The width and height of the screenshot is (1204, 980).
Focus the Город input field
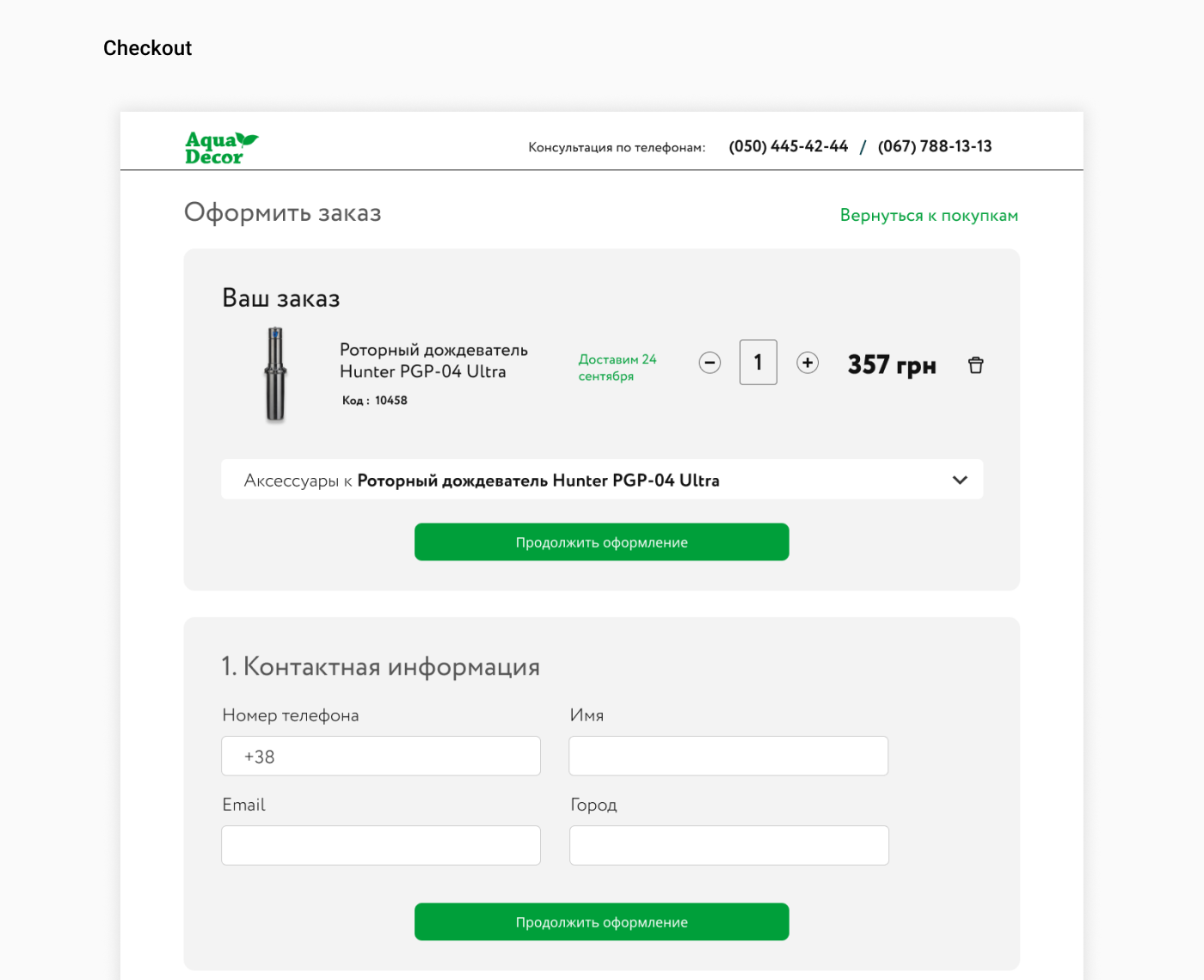(x=729, y=845)
